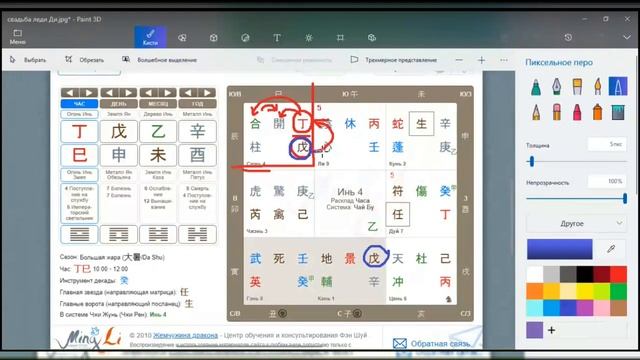This screenshot has height=360, width=640.
Task: Open the Canvas crop-frame tab
Action: pos(340,38)
